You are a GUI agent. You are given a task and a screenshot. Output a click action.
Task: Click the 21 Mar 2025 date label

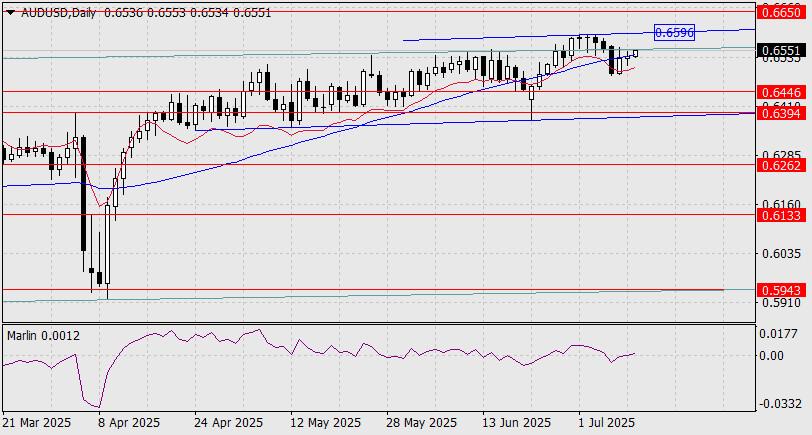click(x=37, y=423)
